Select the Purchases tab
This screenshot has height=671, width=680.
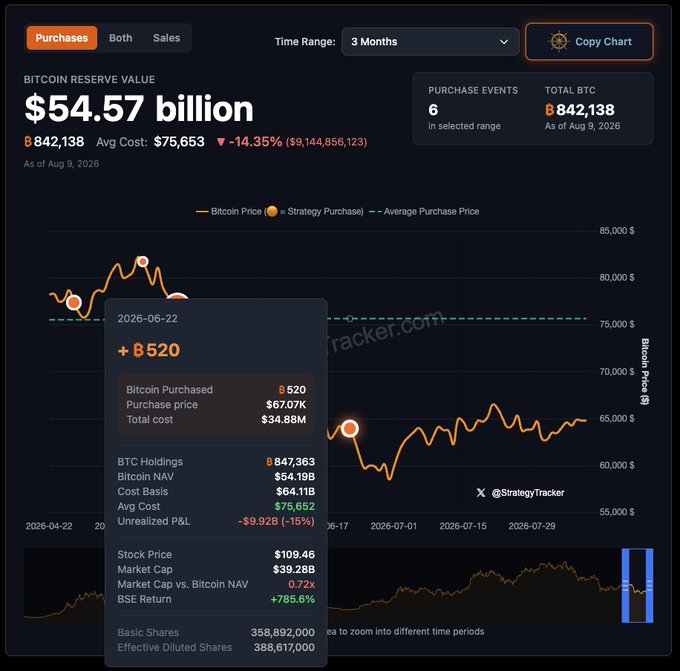62,38
